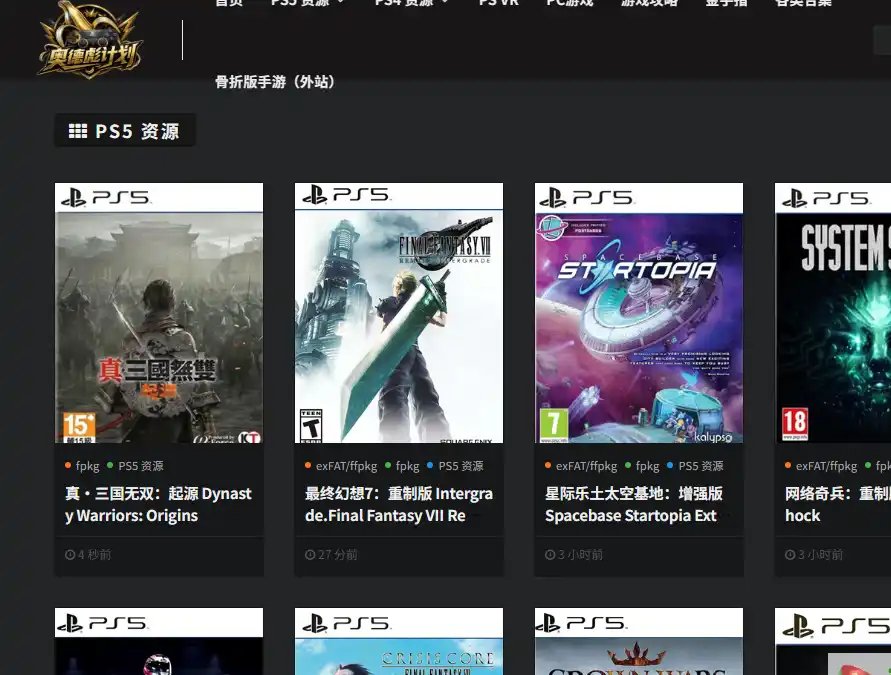The image size is (891, 675).
Task: Click the orange dot beside fpkg on 真·三国无双 card
Action: tap(68, 465)
